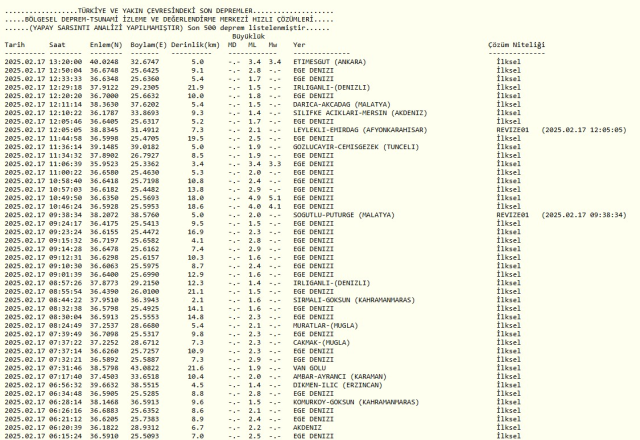Click latitude '37.4503' in AMBAR-AYRANCI row
Viewport: 640px width, 440px height.
click(104, 376)
